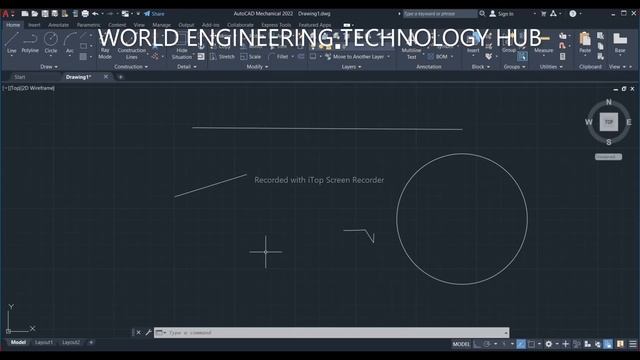Switch to the Layout1 tab
The width and height of the screenshot is (640, 360).
[x=44, y=342]
